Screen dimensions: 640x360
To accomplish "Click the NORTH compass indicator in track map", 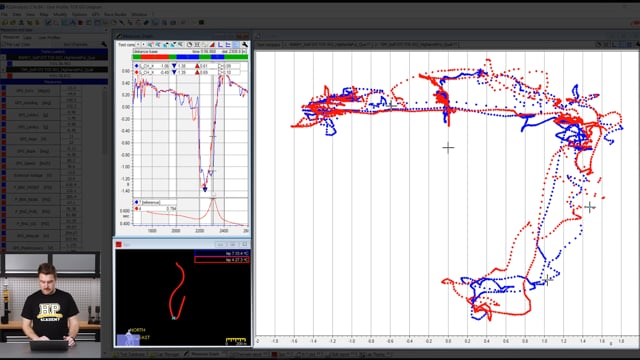I will coord(137,330).
